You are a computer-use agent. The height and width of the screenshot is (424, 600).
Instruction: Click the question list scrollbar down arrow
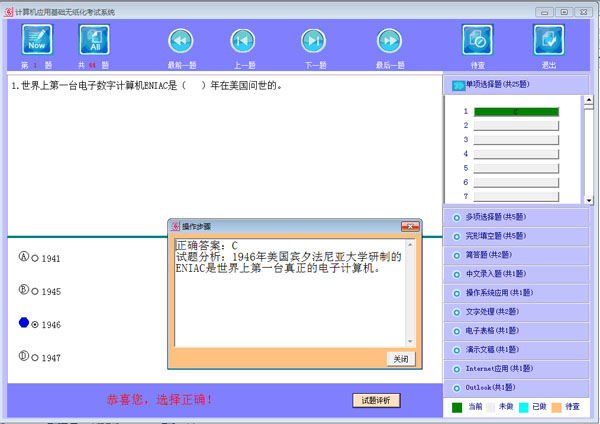(589, 201)
